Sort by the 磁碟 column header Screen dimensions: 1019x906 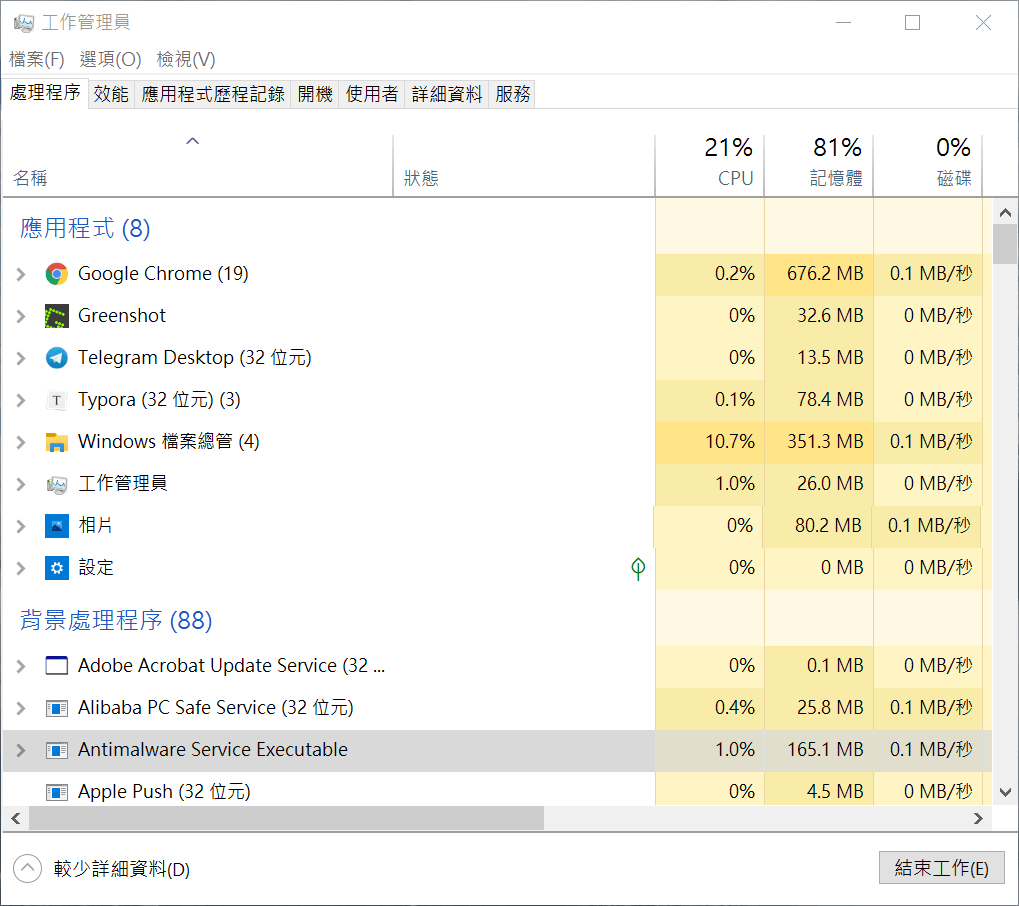tap(928, 165)
